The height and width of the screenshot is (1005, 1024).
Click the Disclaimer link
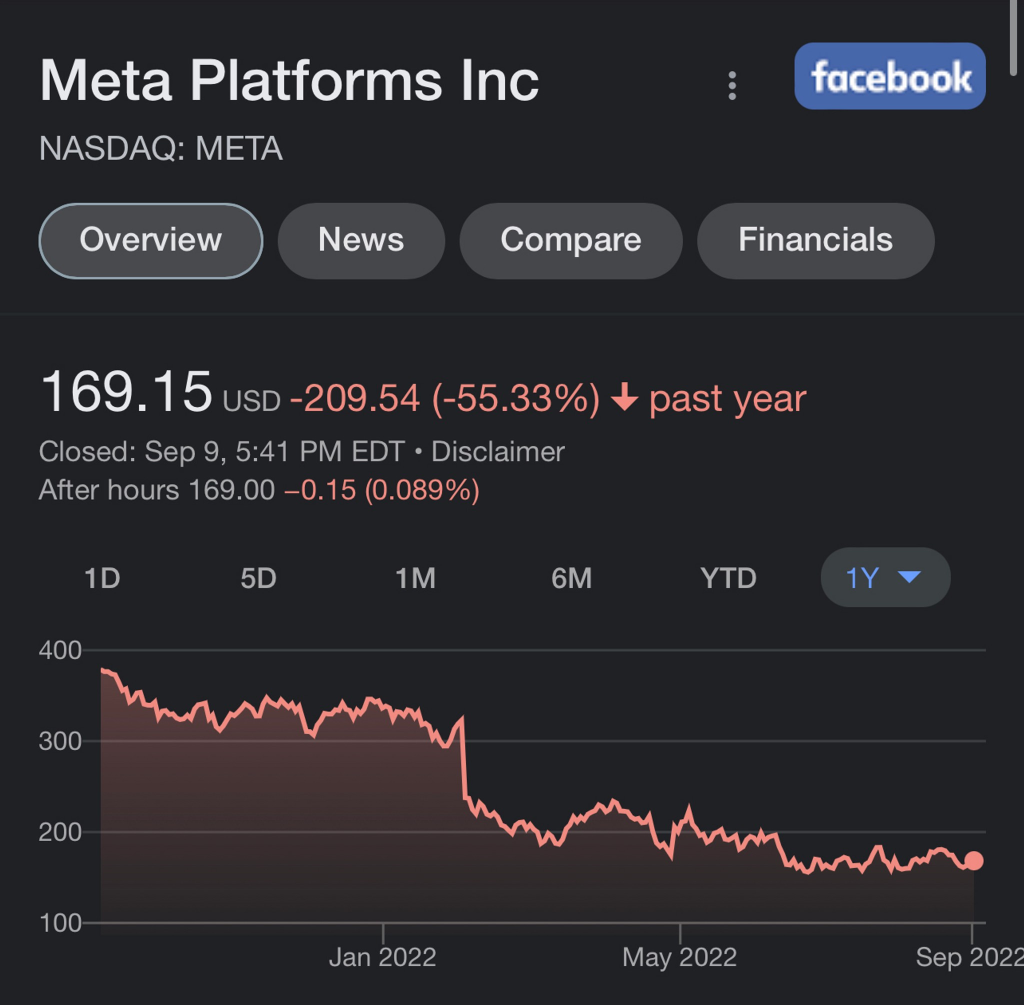tap(498, 452)
